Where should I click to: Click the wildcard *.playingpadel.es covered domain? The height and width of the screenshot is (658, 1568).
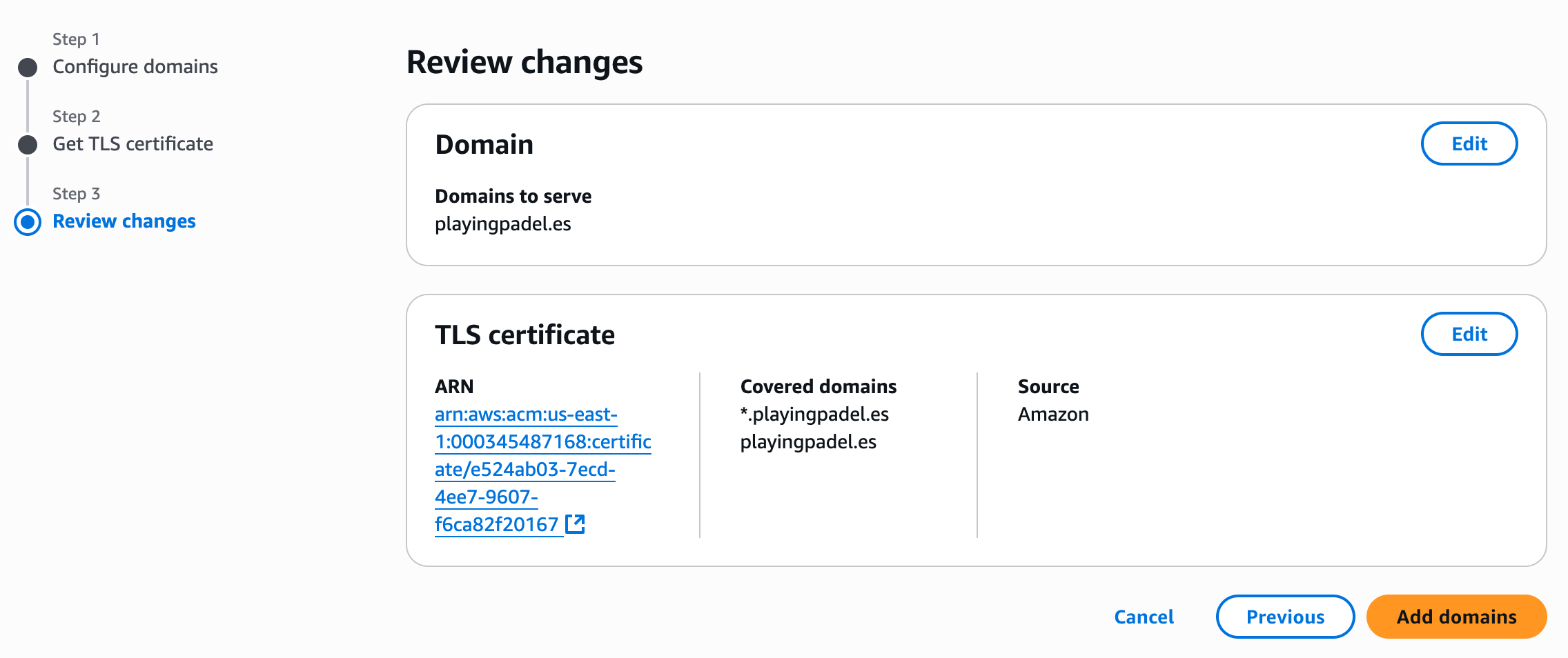click(814, 415)
